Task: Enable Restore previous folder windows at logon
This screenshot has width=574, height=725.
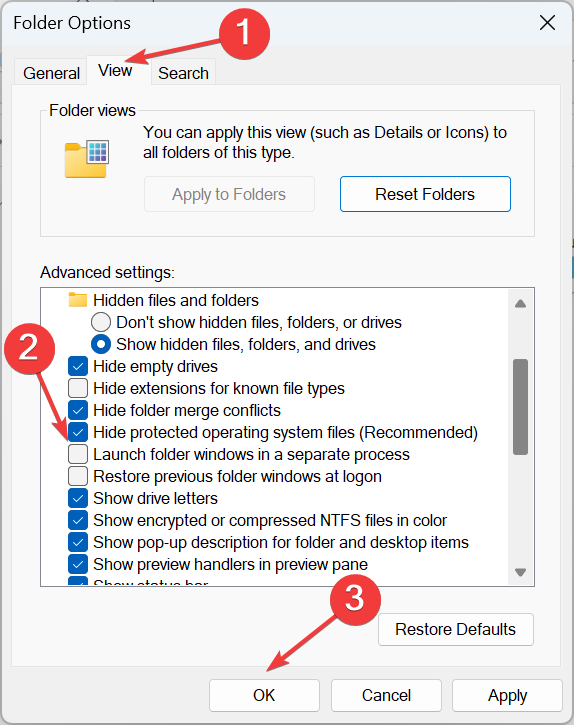Action: 78,477
